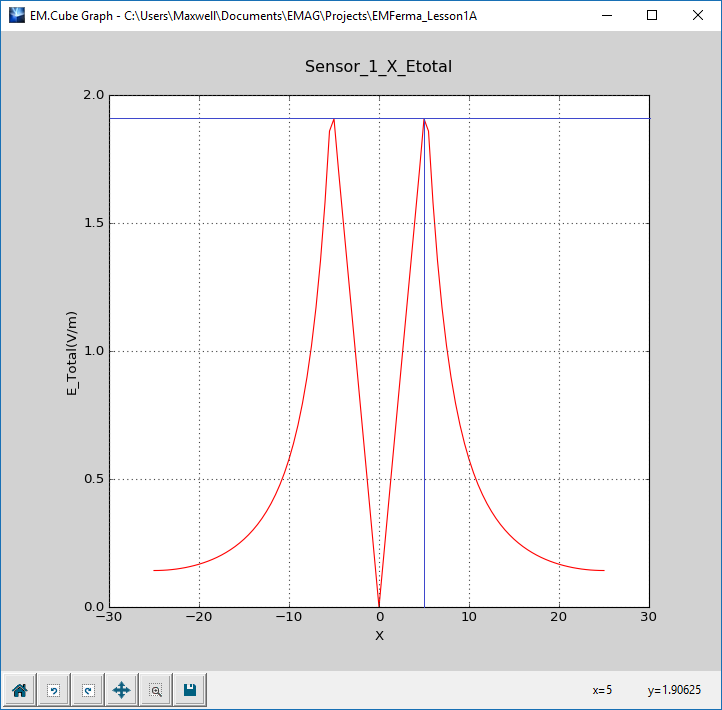Close the EM.Cube Graph window

[698, 15]
